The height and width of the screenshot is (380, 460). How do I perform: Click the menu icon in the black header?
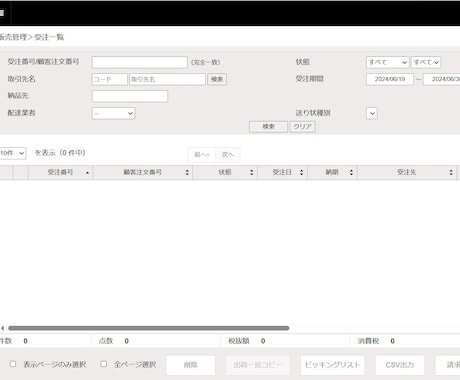pyautogui.click(x=2, y=13)
